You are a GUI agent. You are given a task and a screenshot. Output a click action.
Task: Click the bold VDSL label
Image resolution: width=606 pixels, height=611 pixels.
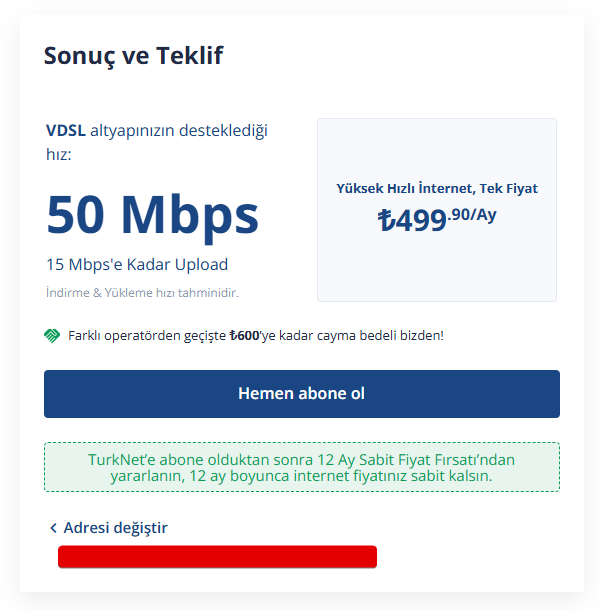pos(65,131)
